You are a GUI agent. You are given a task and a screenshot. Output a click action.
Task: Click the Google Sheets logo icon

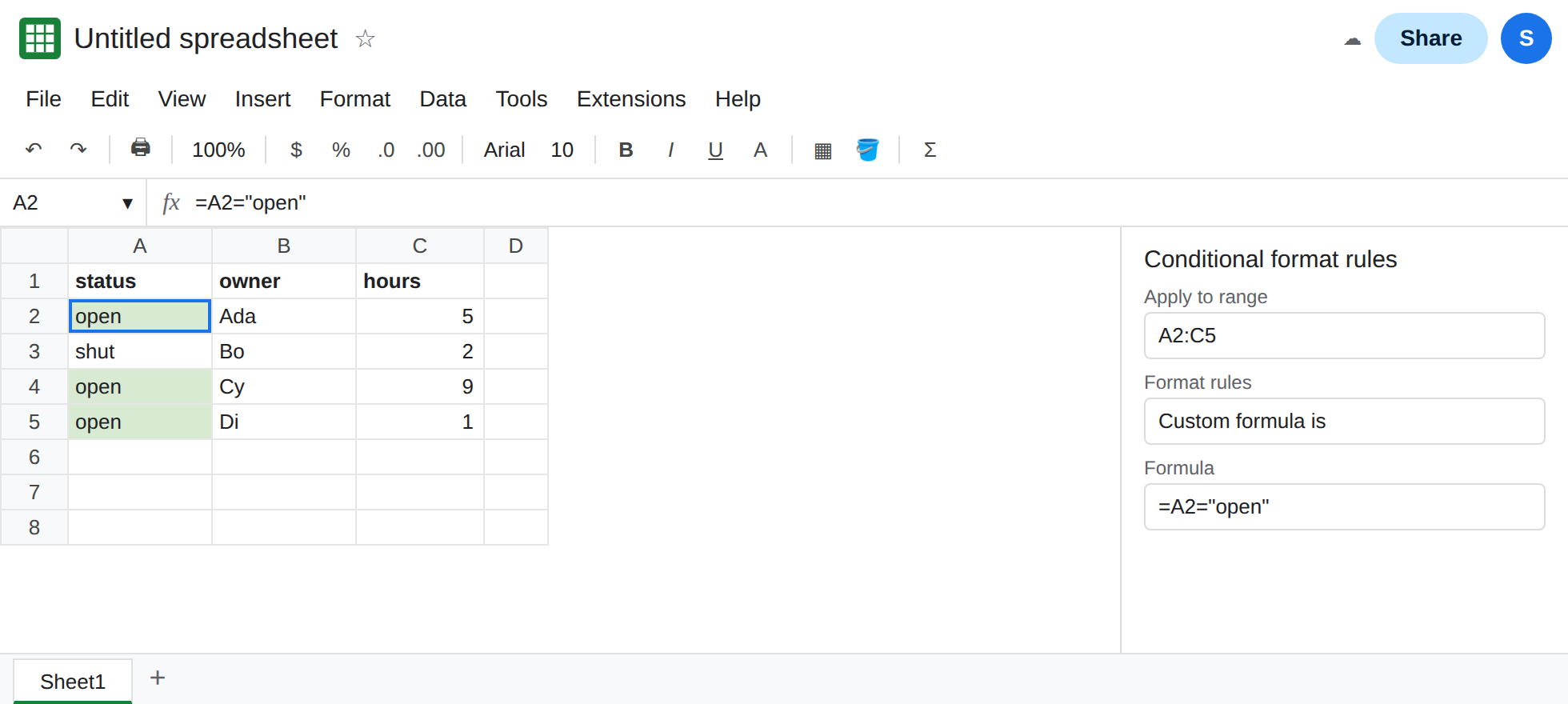tap(40, 38)
